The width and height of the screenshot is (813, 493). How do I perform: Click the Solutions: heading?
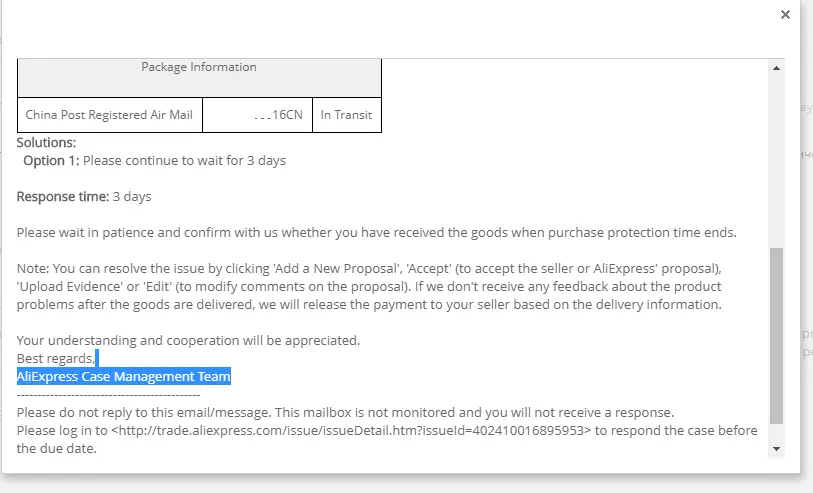click(46, 143)
